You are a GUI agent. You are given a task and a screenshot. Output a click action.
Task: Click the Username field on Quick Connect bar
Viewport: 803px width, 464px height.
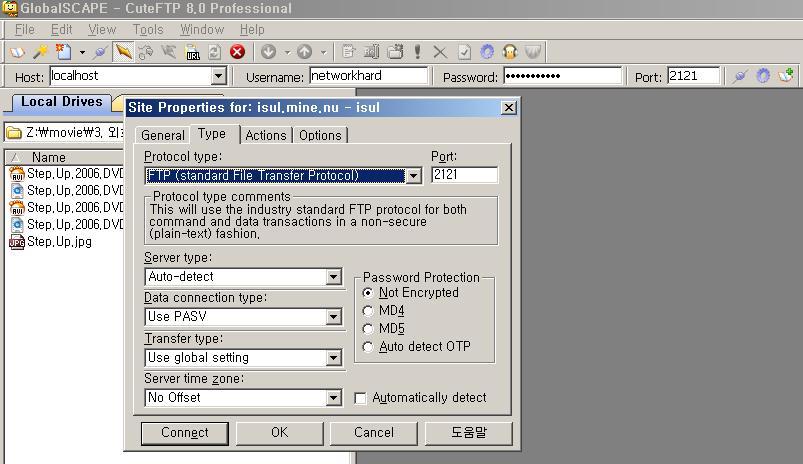368,76
